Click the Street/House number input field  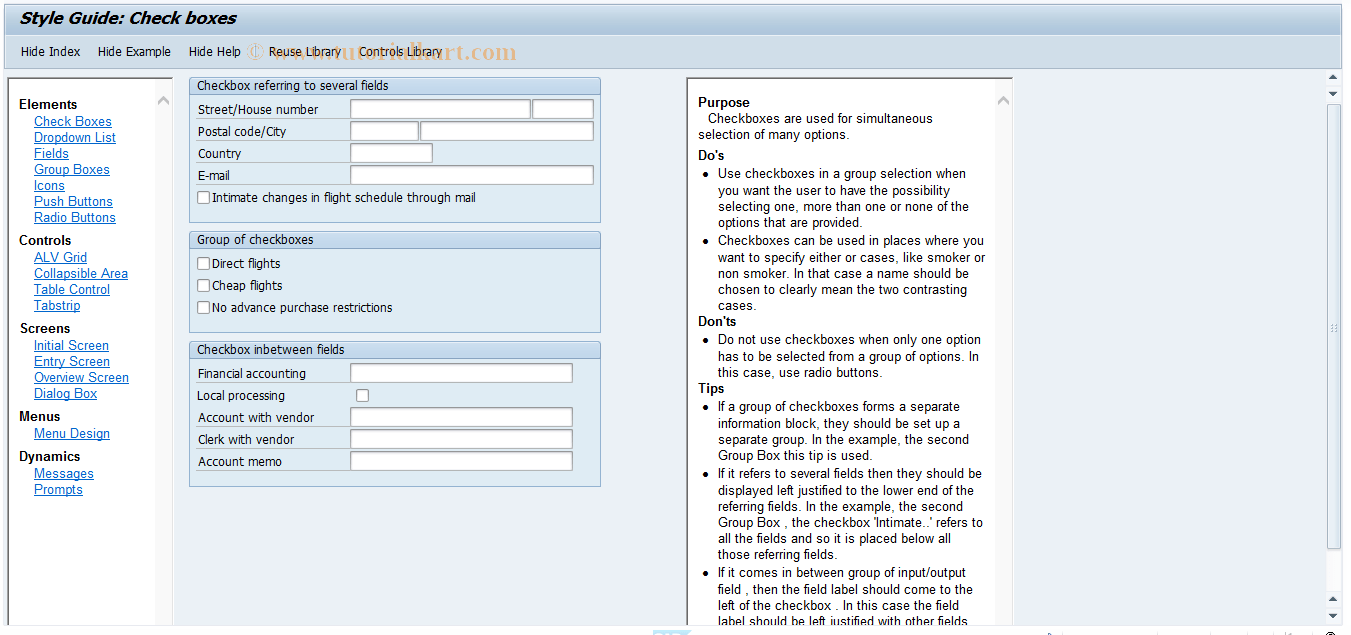point(440,108)
